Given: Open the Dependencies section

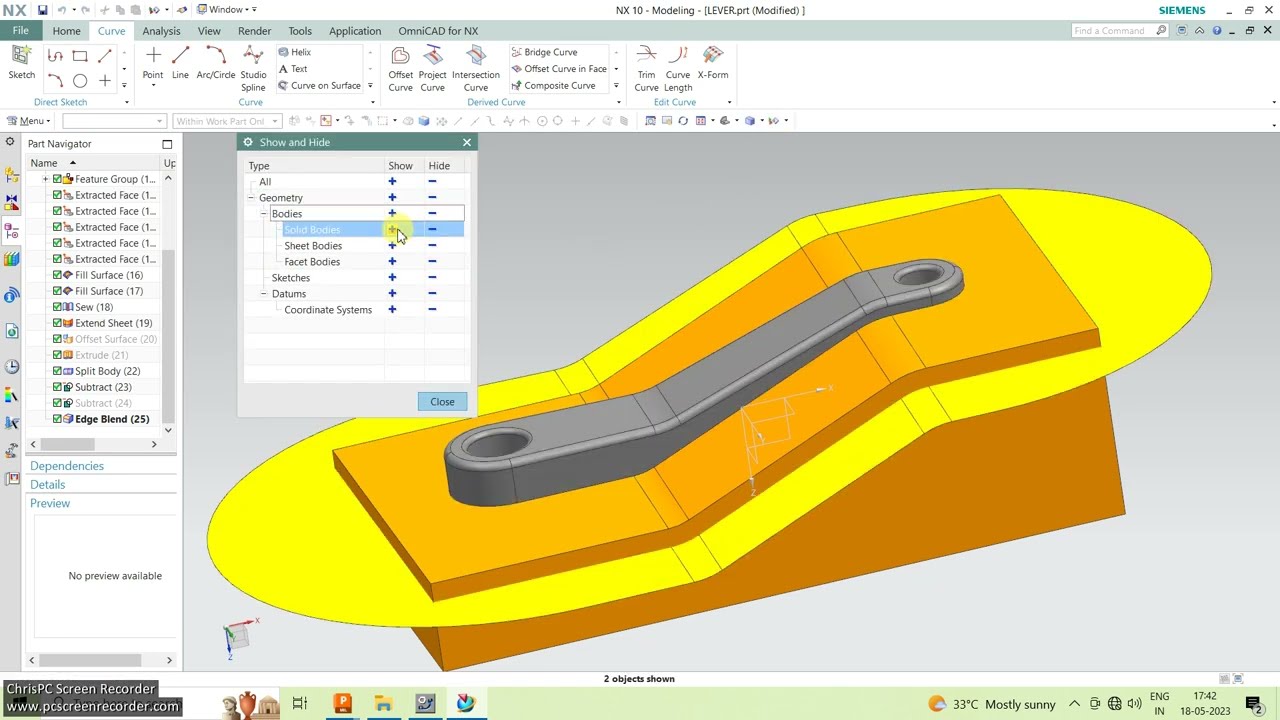Looking at the screenshot, I should click(67, 466).
